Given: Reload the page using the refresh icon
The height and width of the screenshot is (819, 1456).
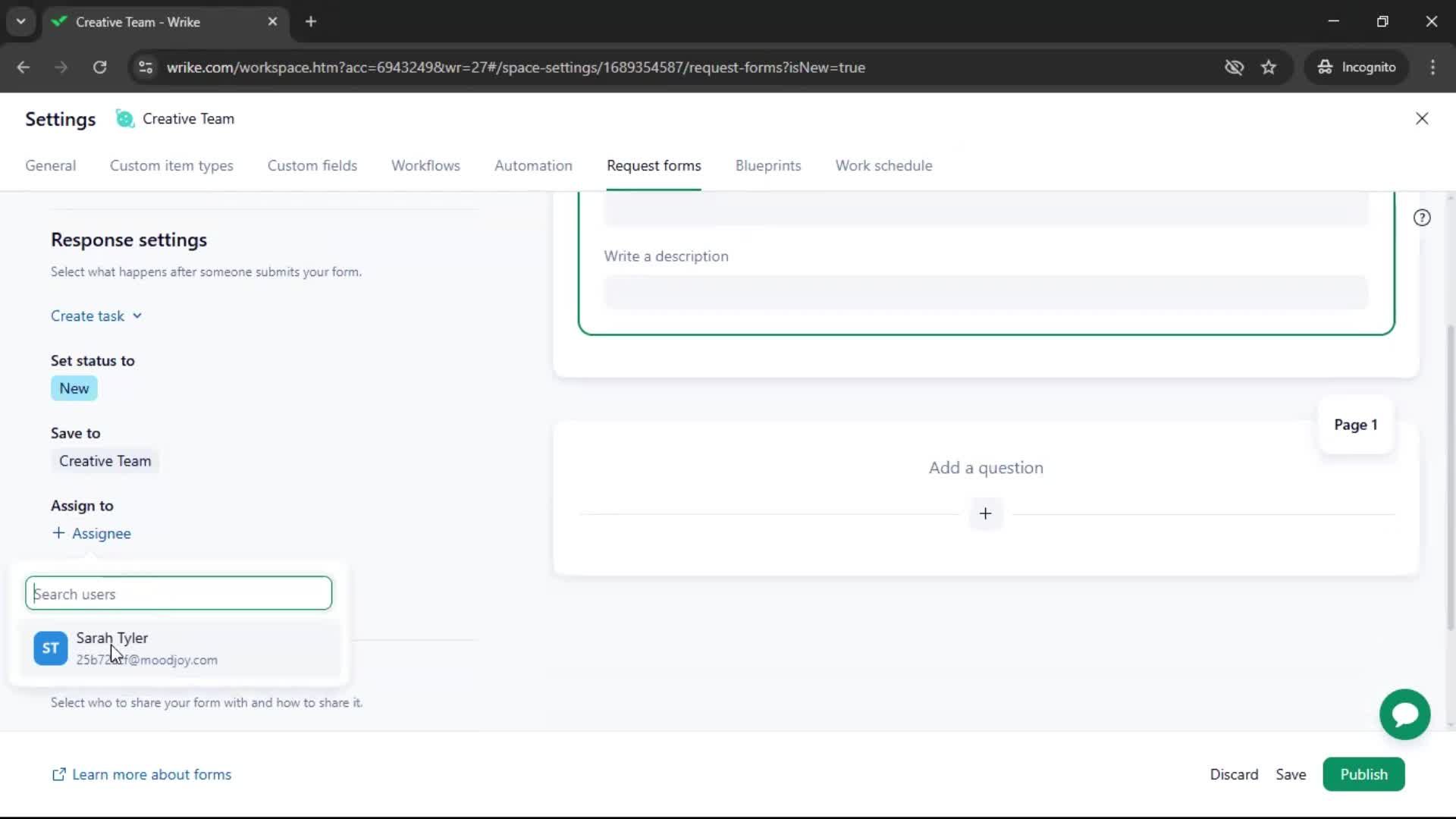Looking at the screenshot, I should 99,67.
